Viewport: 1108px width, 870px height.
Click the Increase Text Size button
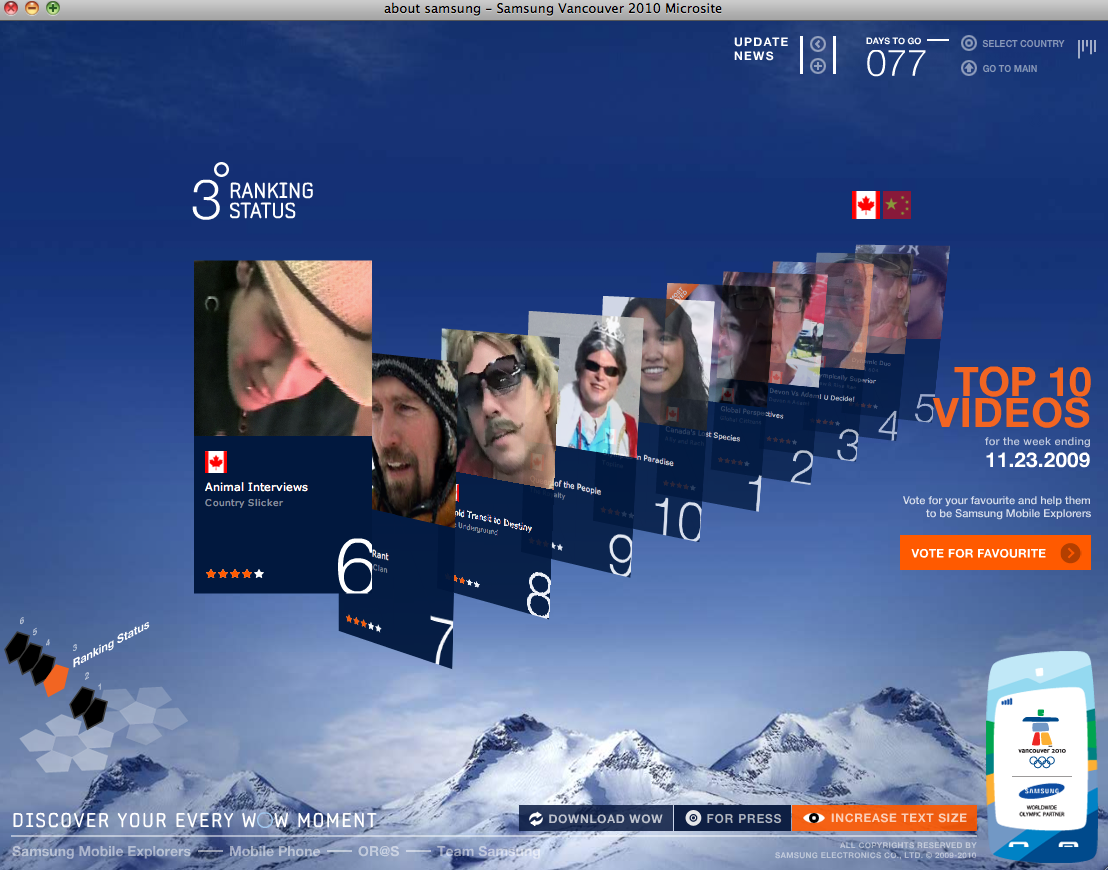pyautogui.click(x=885, y=818)
